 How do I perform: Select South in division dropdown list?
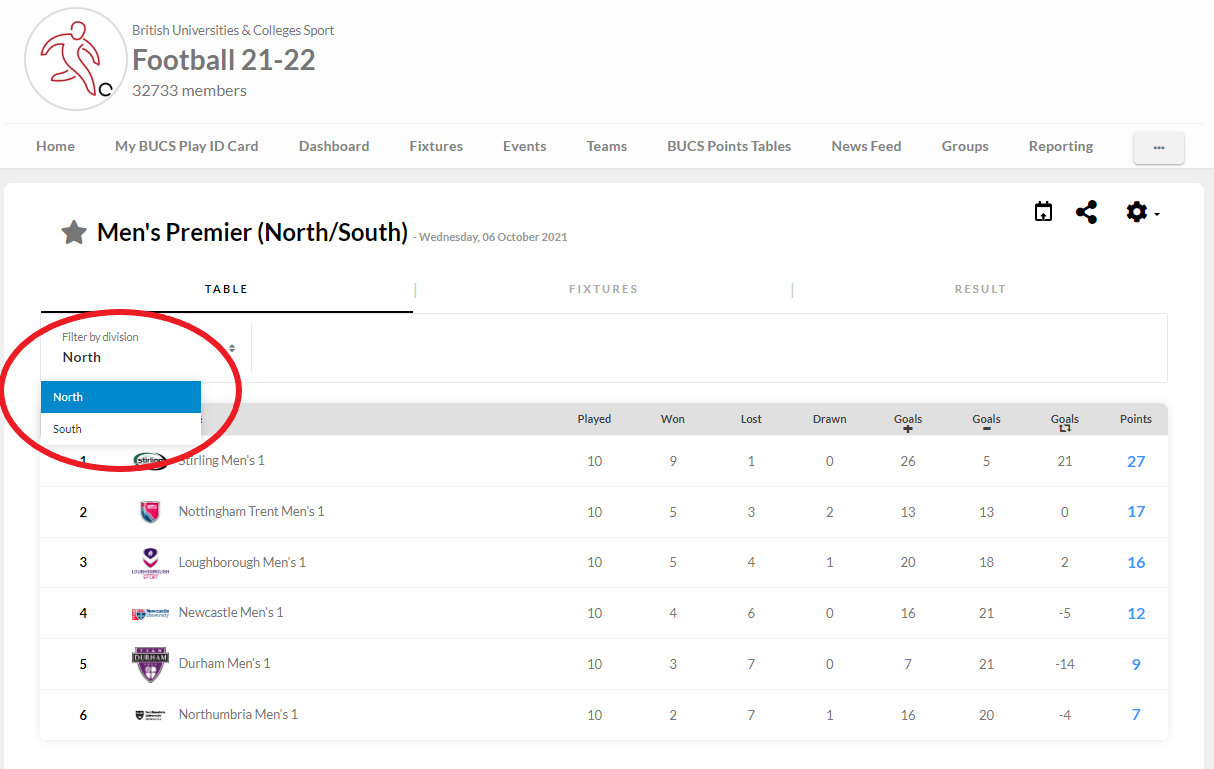121,429
